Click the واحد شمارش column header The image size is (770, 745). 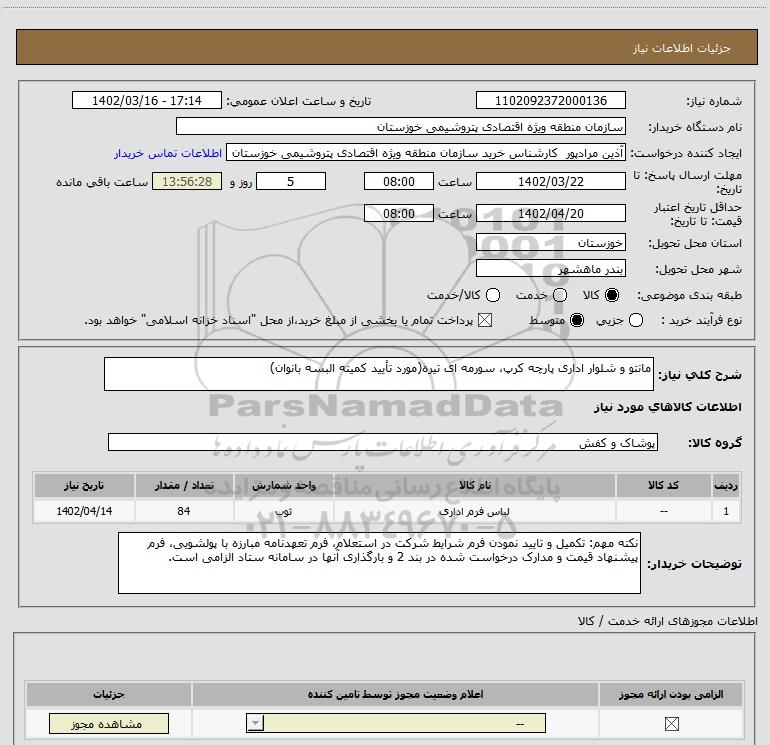pos(283,486)
